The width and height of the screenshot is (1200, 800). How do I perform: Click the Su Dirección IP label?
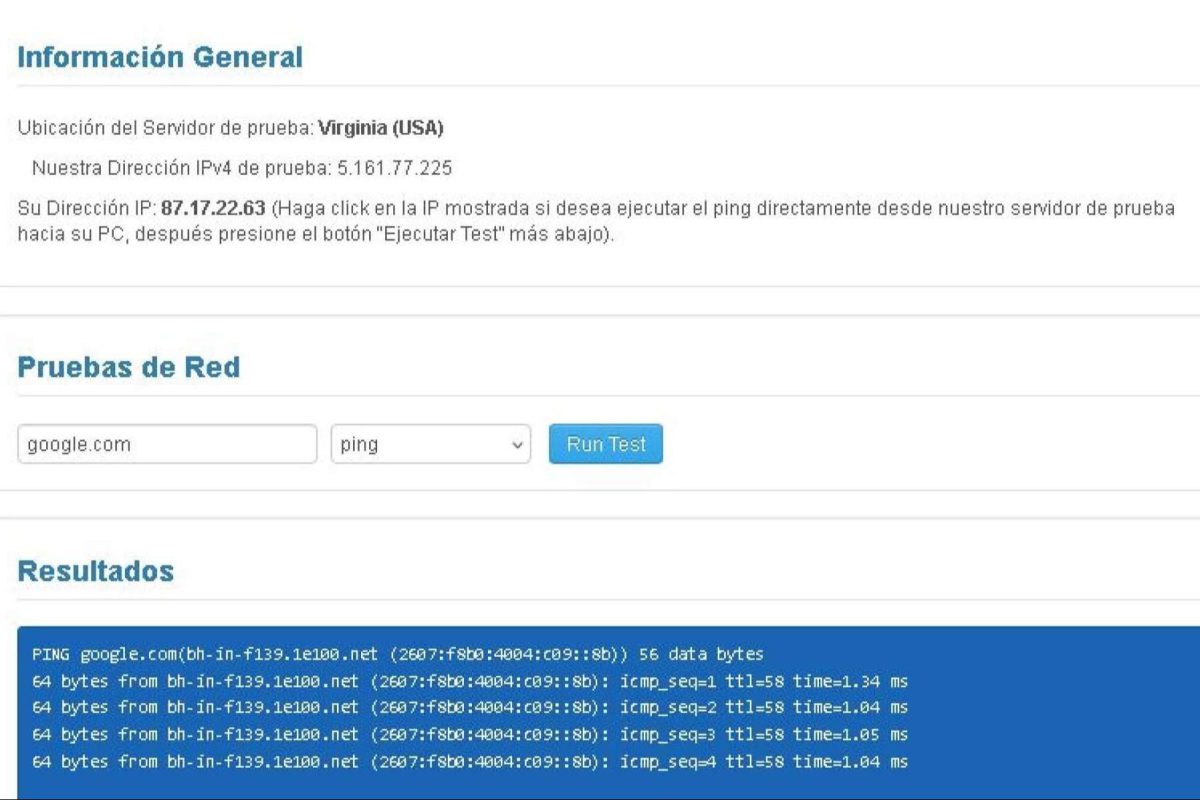coord(87,208)
